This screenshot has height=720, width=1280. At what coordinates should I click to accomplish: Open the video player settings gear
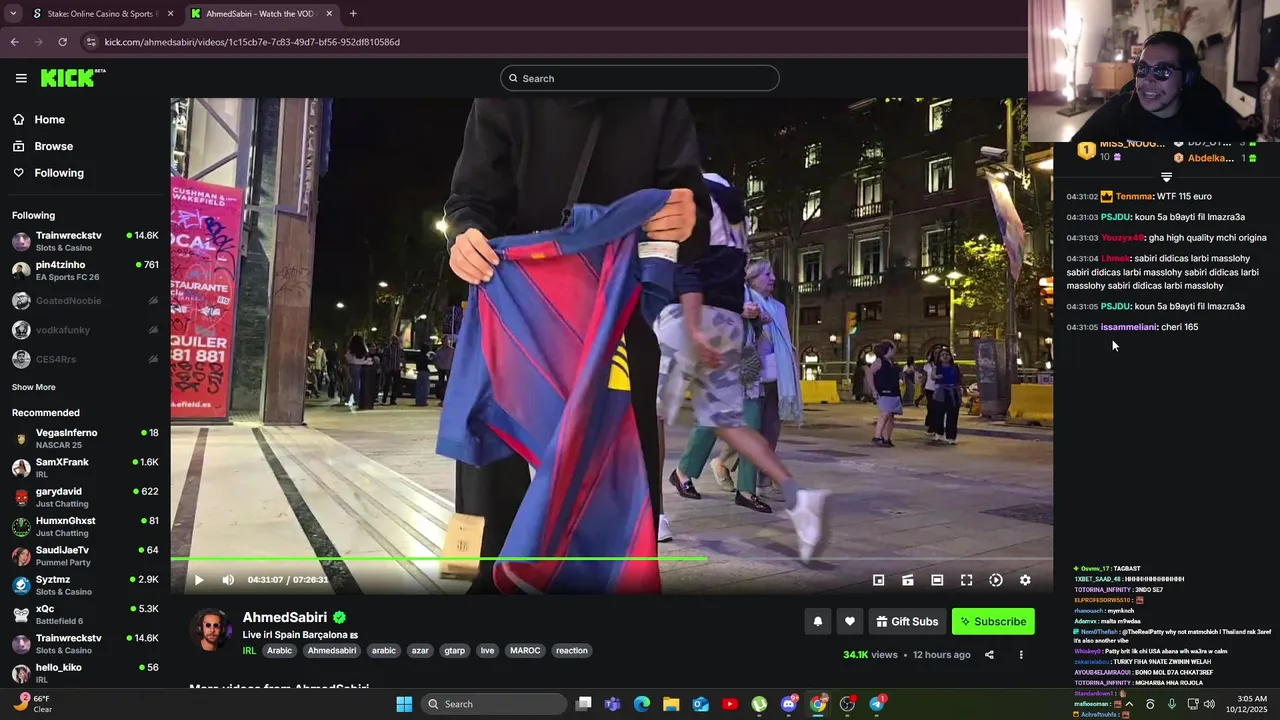[1025, 580]
